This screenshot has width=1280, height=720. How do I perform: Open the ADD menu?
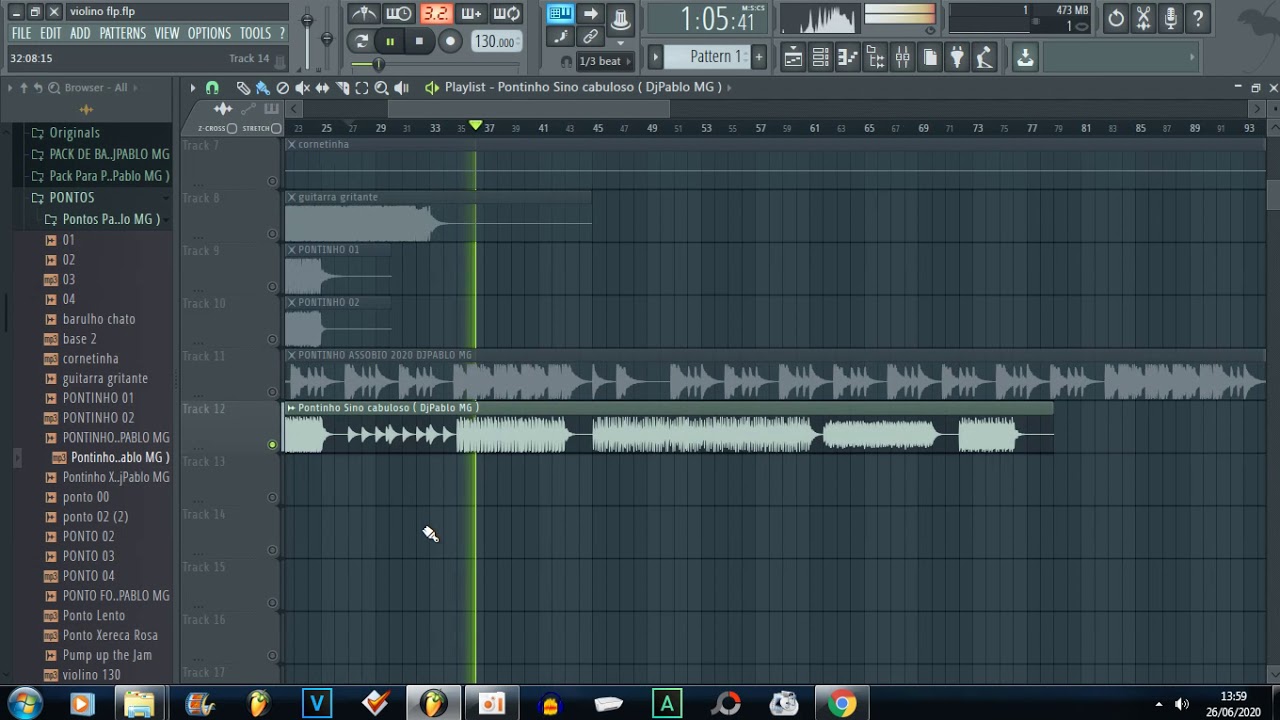[x=80, y=33]
